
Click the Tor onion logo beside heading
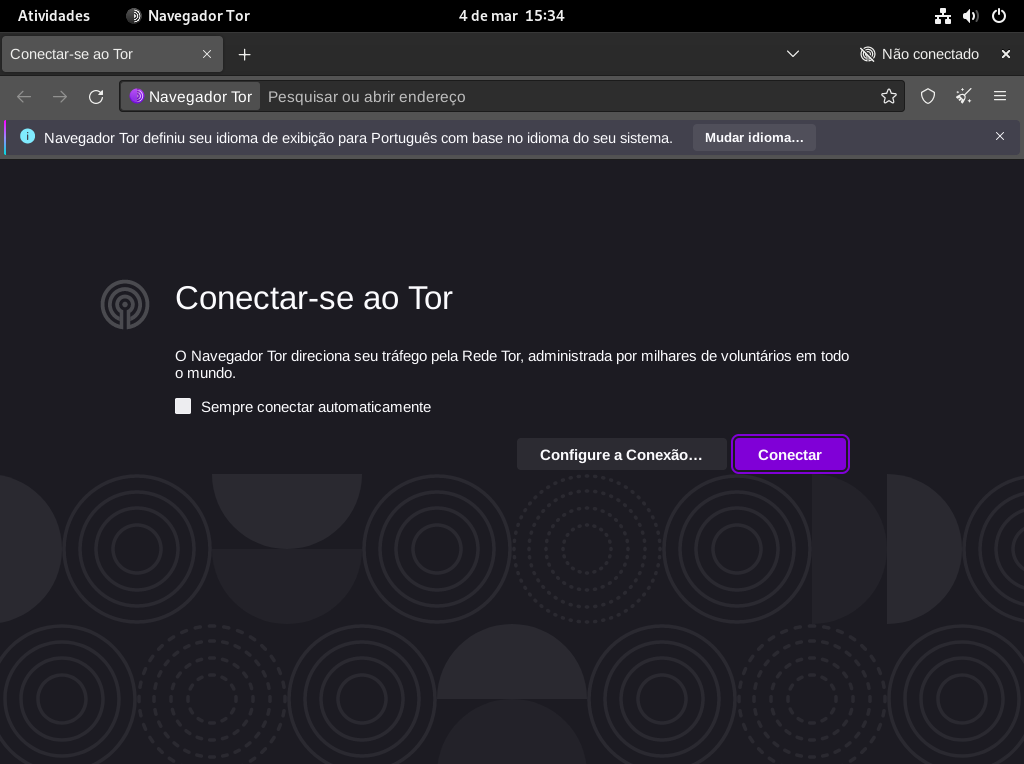coord(125,304)
